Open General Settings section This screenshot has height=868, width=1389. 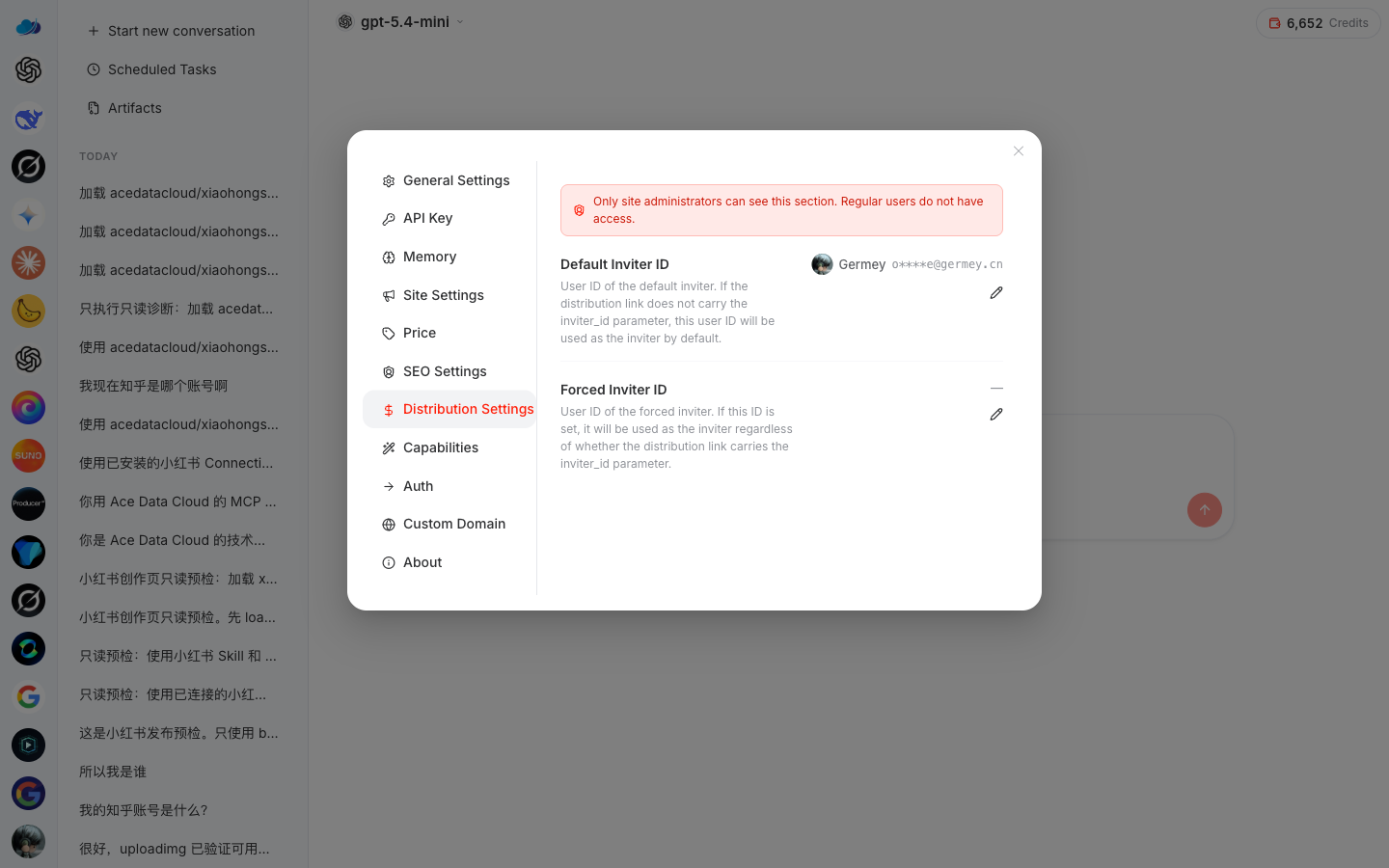tap(449, 180)
